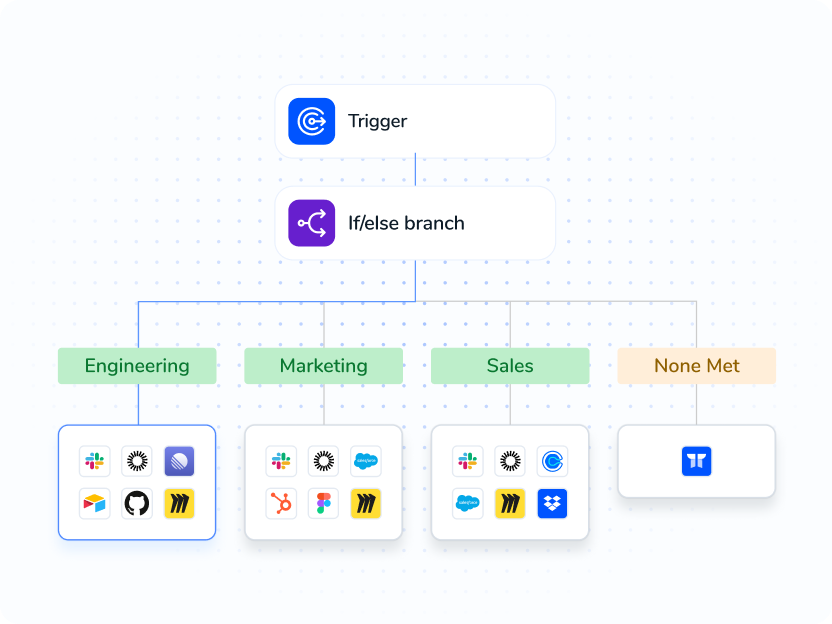Select the GitHub icon under Engineering
The width and height of the screenshot is (832, 624).
point(137,503)
